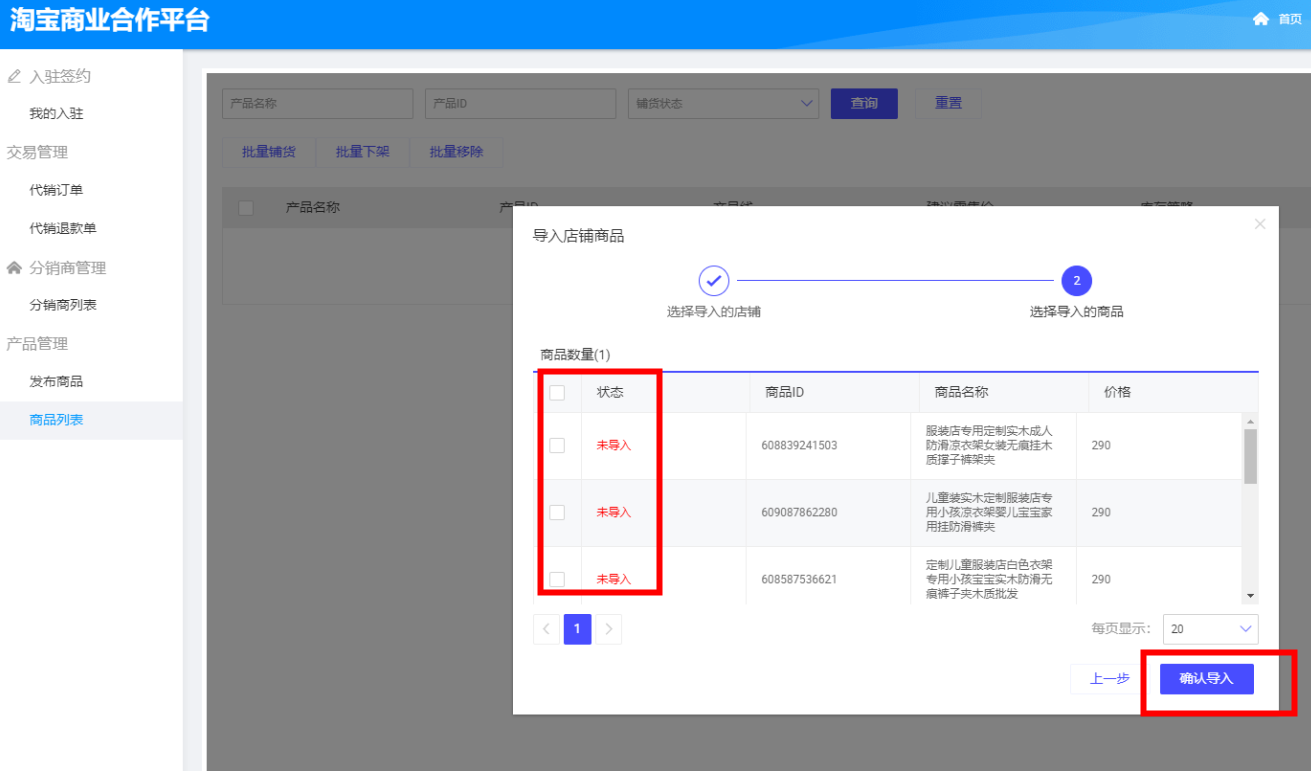The image size is (1311, 771).
Task: Go to next page arrow in pagination
Action: pos(609,629)
